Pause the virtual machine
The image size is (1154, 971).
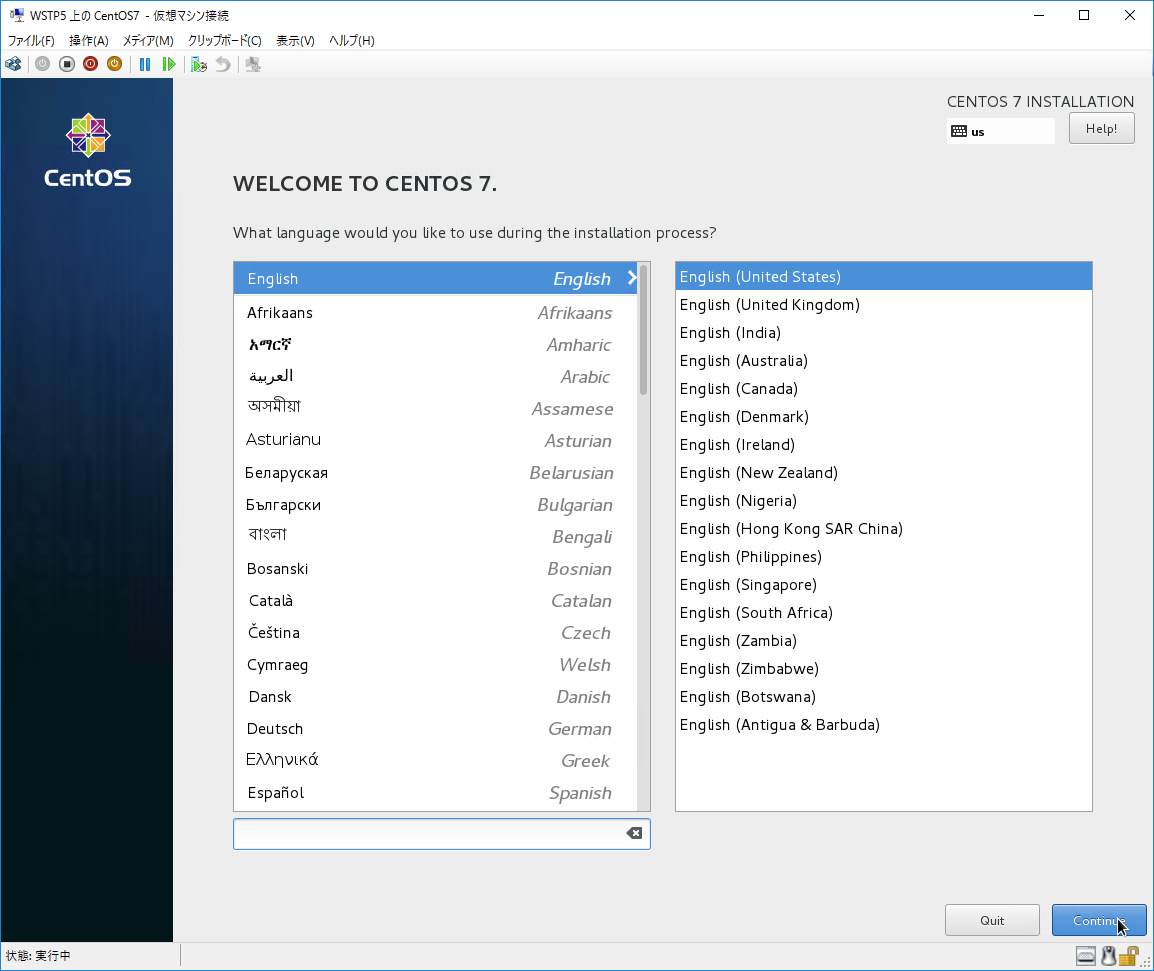coord(145,64)
